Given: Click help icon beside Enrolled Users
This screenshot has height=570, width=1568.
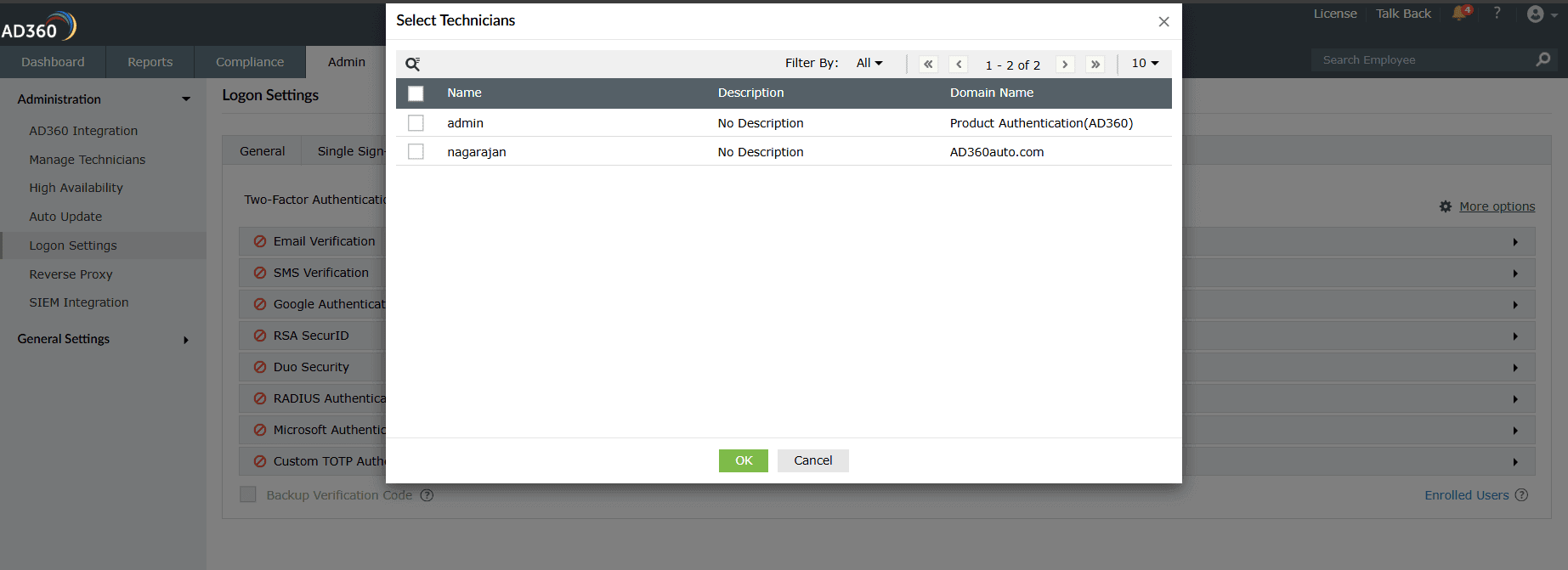Looking at the screenshot, I should (1521, 495).
